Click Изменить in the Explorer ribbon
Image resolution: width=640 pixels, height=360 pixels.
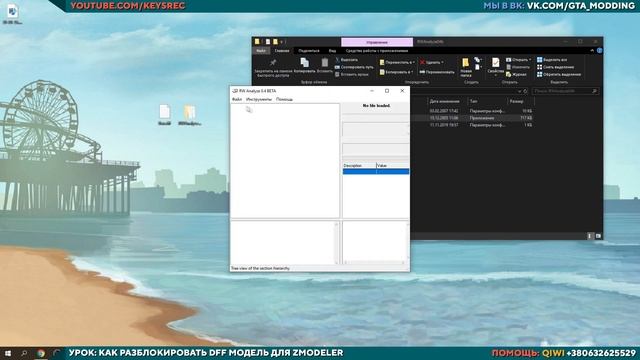point(518,67)
